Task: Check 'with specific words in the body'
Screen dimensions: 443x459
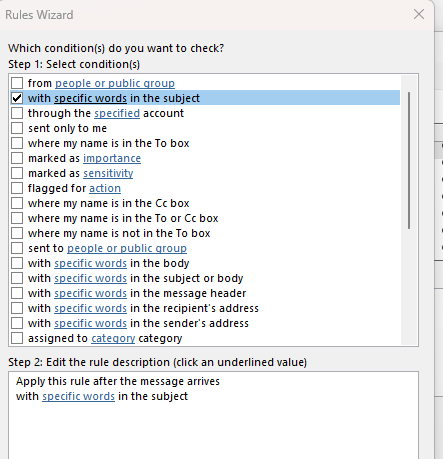Action: (x=17, y=263)
